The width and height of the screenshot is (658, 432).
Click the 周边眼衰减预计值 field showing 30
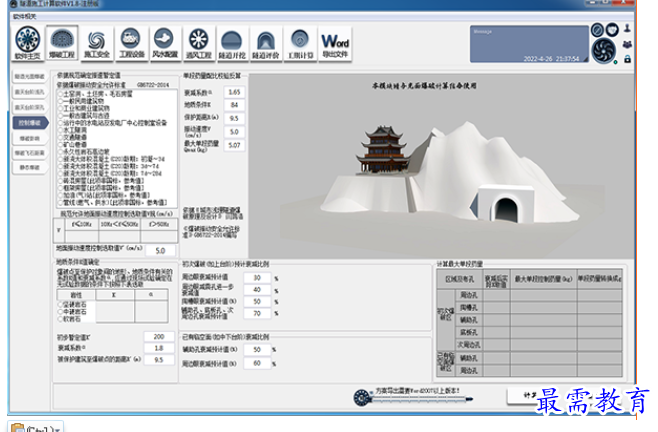(257, 278)
